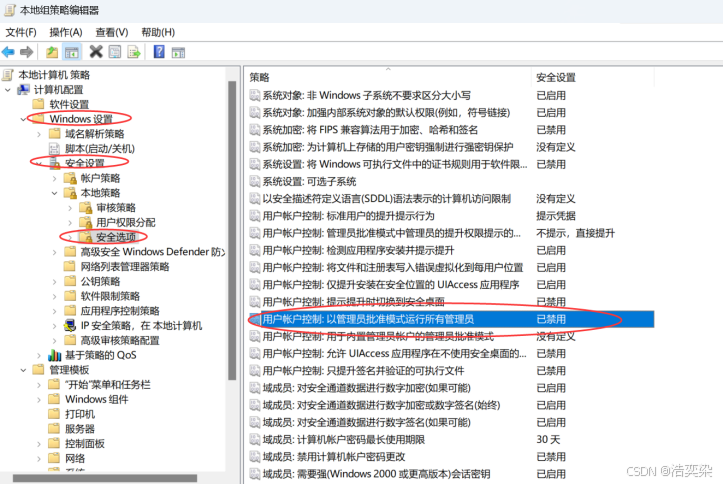
Task: Click the 系统设置: 可选子系统 policy icon
Action: pos(255,182)
